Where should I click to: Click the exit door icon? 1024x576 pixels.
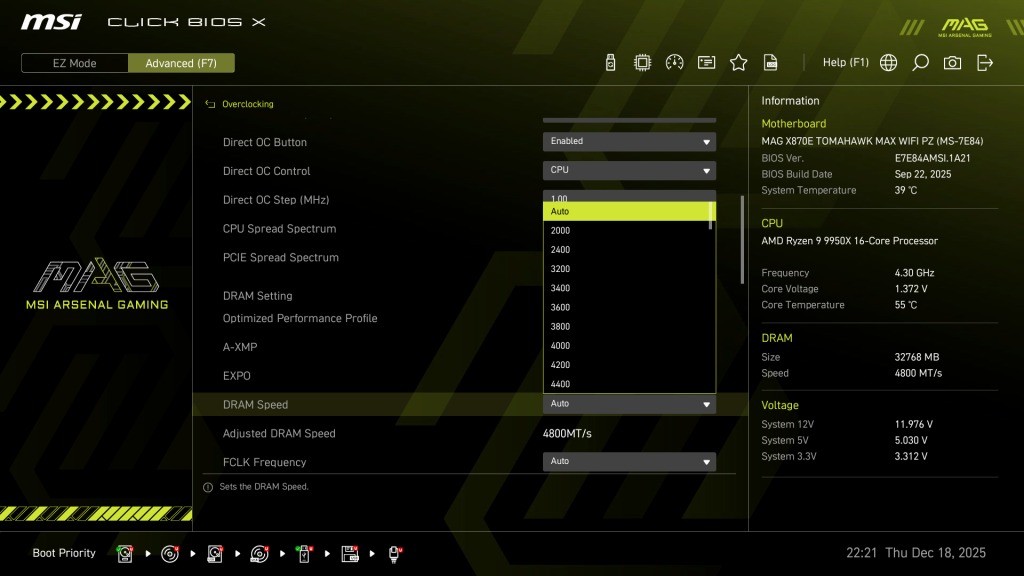[x=985, y=62]
